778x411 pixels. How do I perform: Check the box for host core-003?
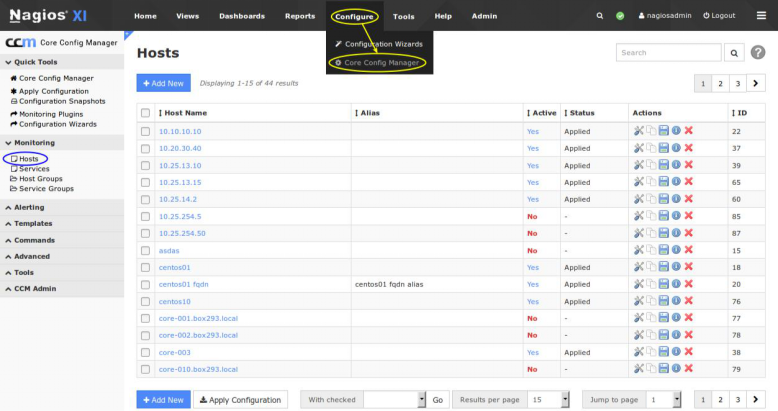(x=145, y=352)
